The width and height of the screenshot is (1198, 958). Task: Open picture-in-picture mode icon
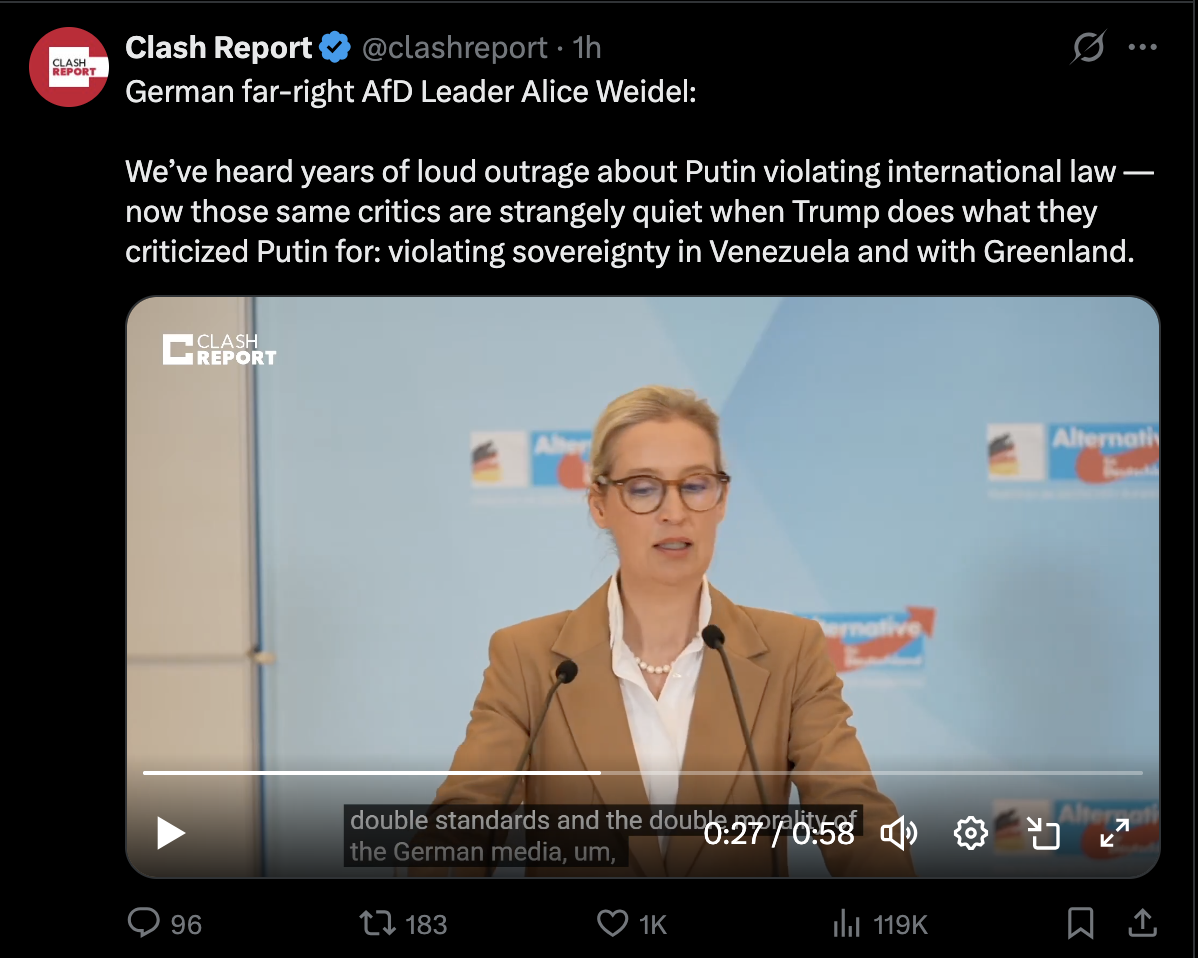(1043, 833)
